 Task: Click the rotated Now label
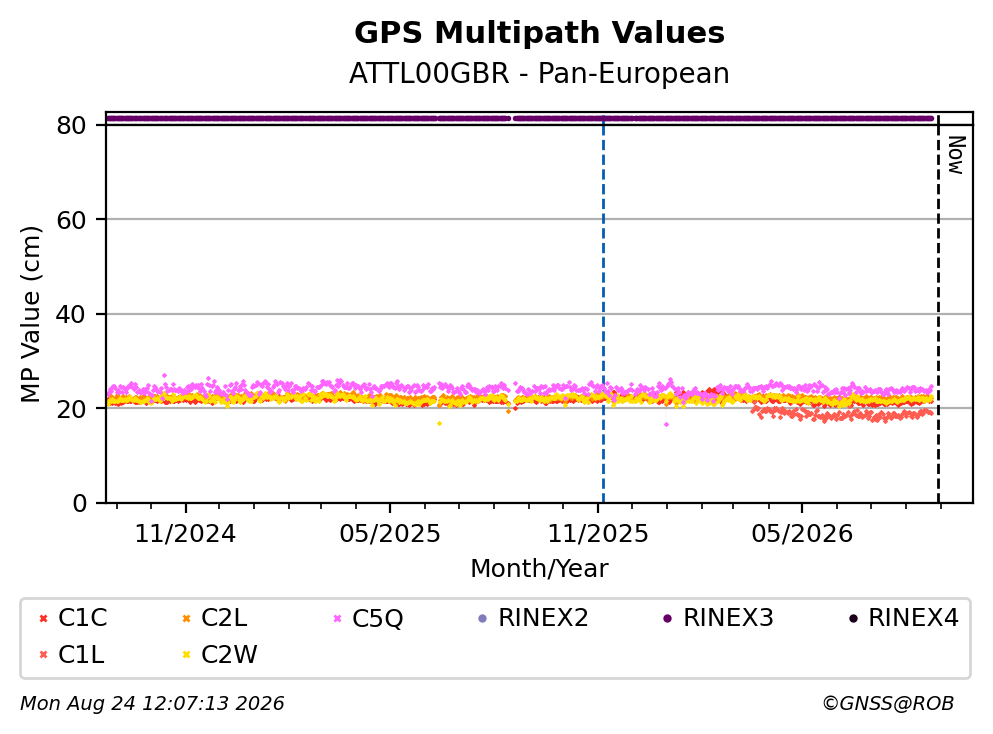click(x=956, y=155)
